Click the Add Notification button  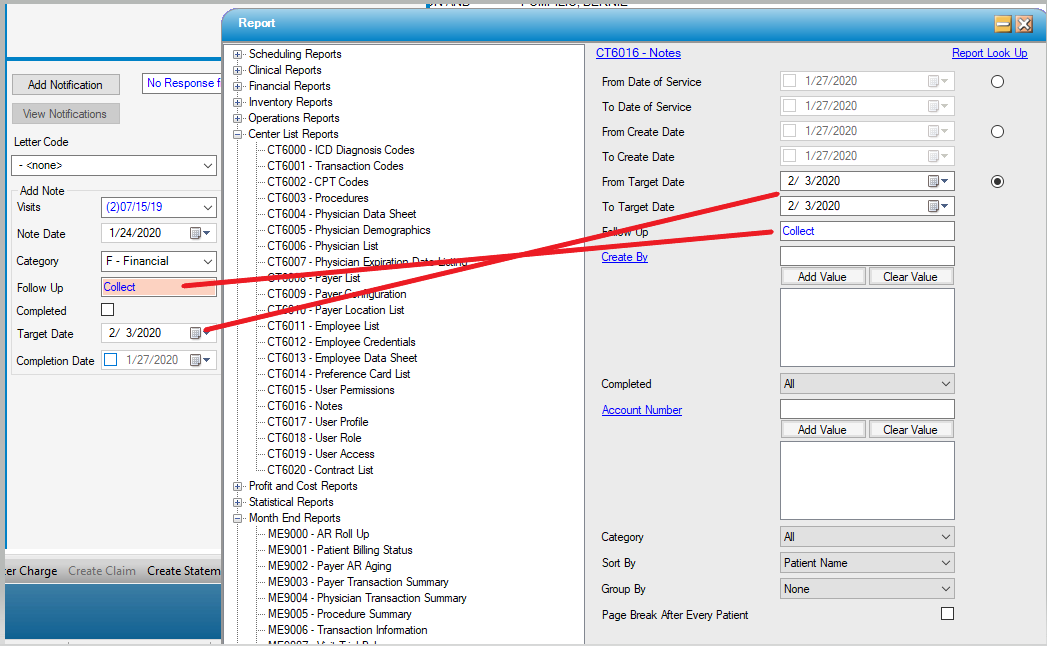click(x=65, y=85)
